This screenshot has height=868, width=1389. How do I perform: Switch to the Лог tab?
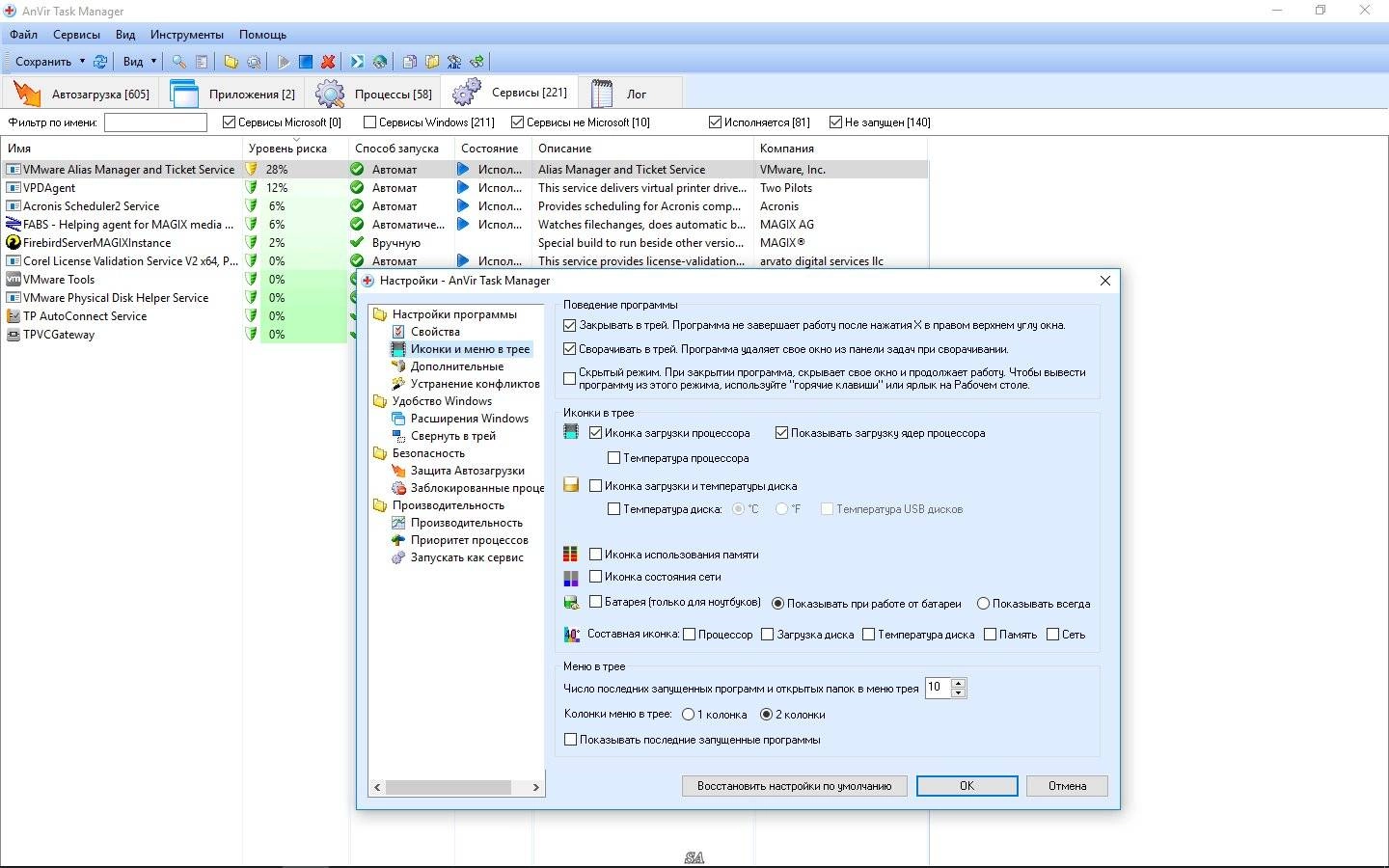point(631,94)
